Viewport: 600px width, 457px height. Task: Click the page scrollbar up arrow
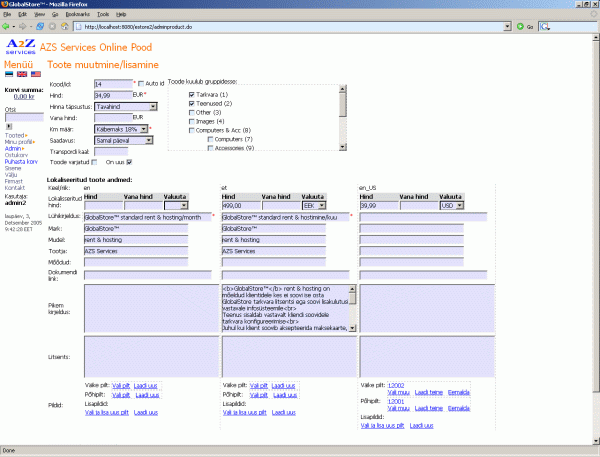pos(595,38)
